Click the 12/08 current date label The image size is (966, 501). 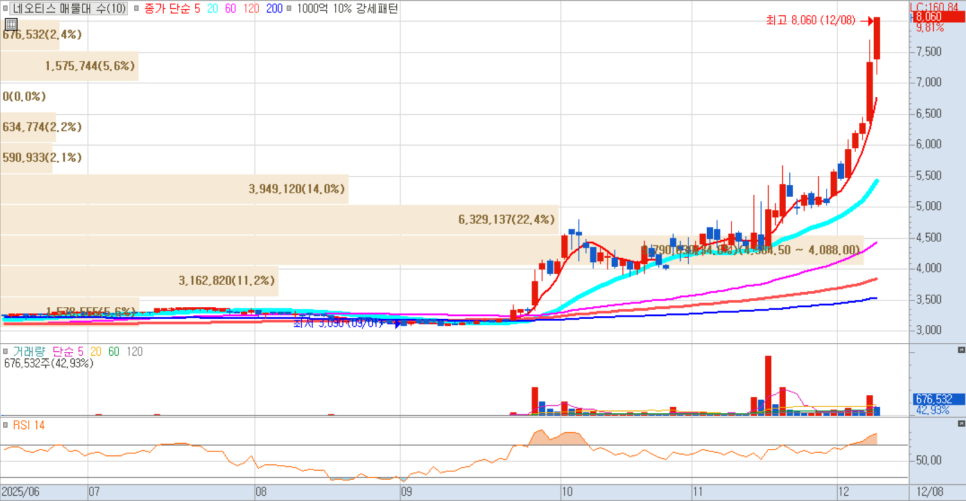click(x=930, y=492)
